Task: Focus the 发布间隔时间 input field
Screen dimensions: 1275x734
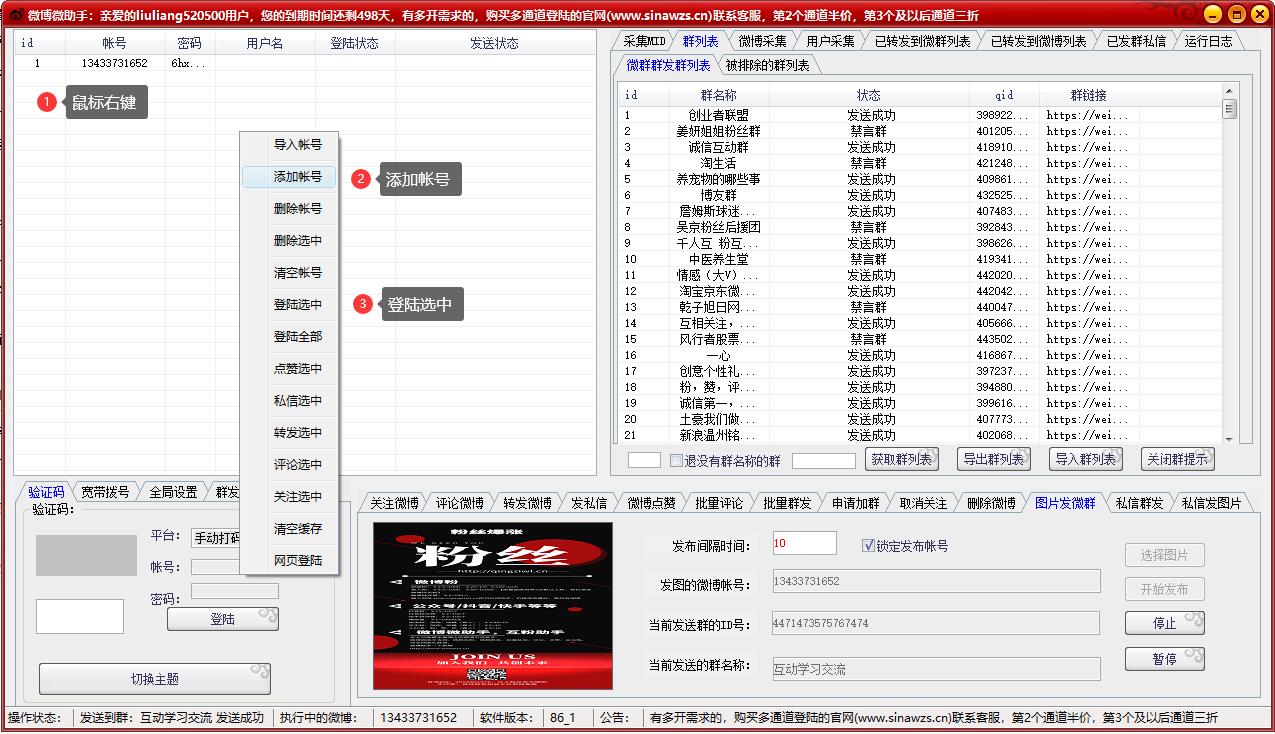Action: point(804,543)
